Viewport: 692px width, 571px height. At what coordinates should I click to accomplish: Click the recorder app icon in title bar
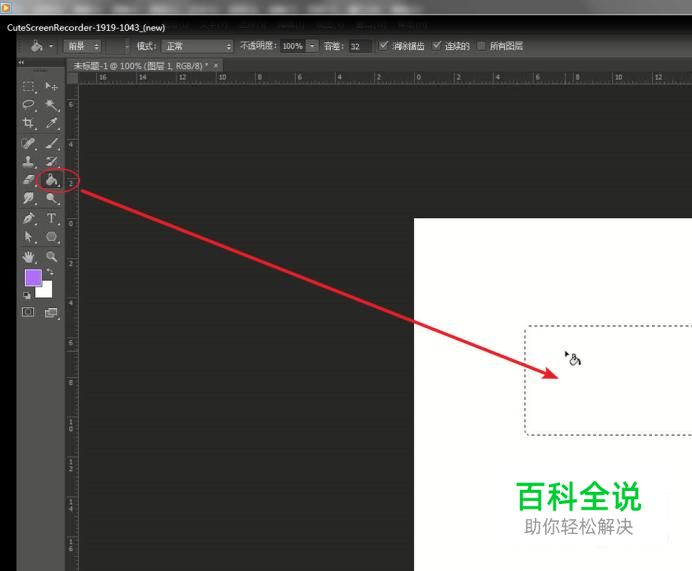(5, 8)
